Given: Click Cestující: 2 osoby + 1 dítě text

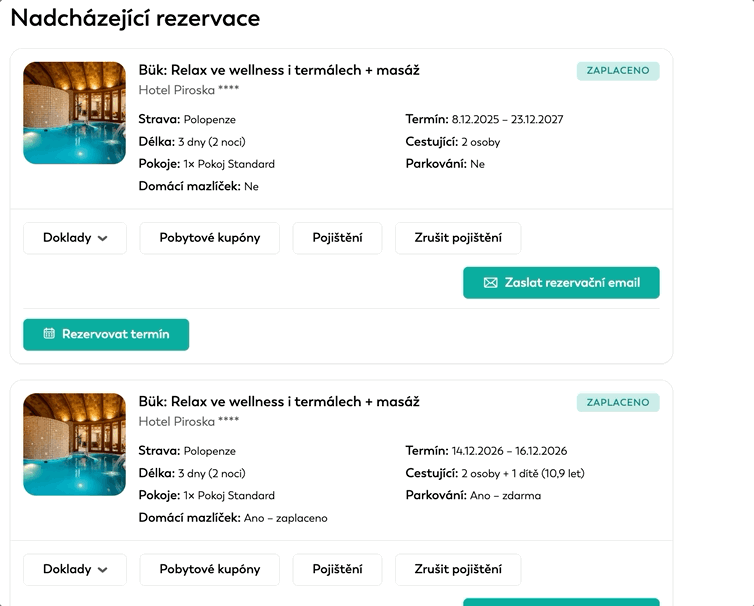Looking at the screenshot, I should pyautogui.click(x=495, y=473).
